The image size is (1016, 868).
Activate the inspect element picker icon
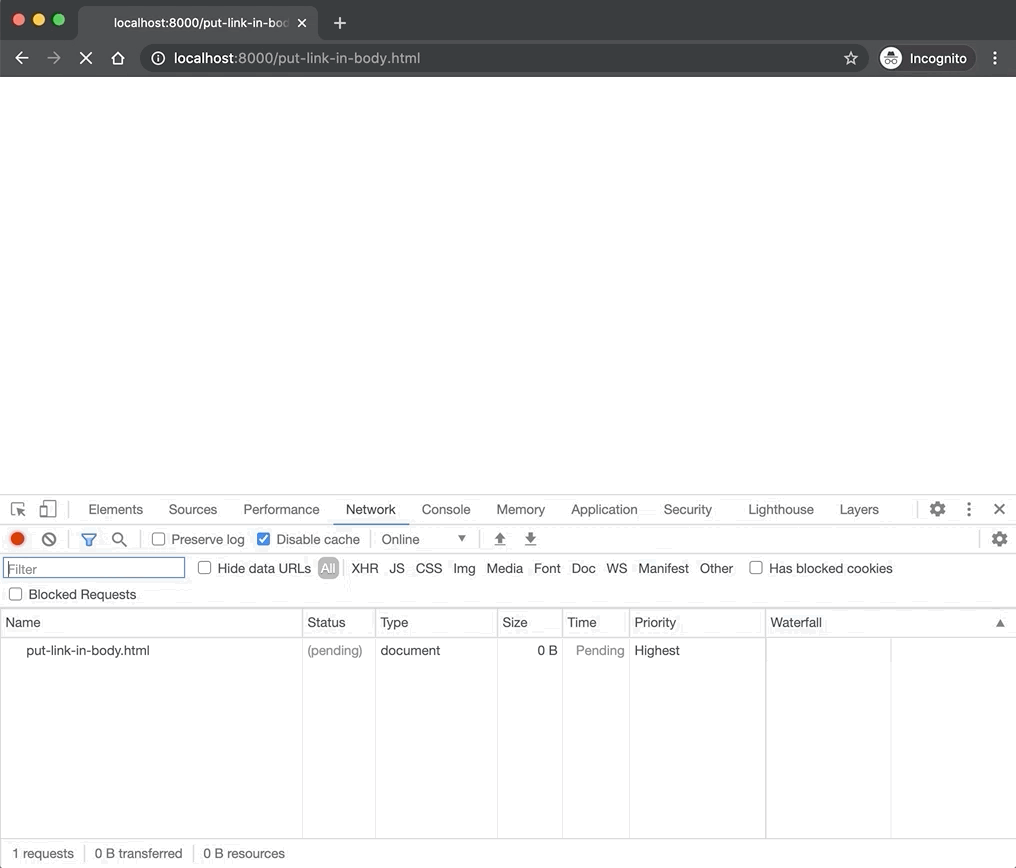[x=18, y=509]
